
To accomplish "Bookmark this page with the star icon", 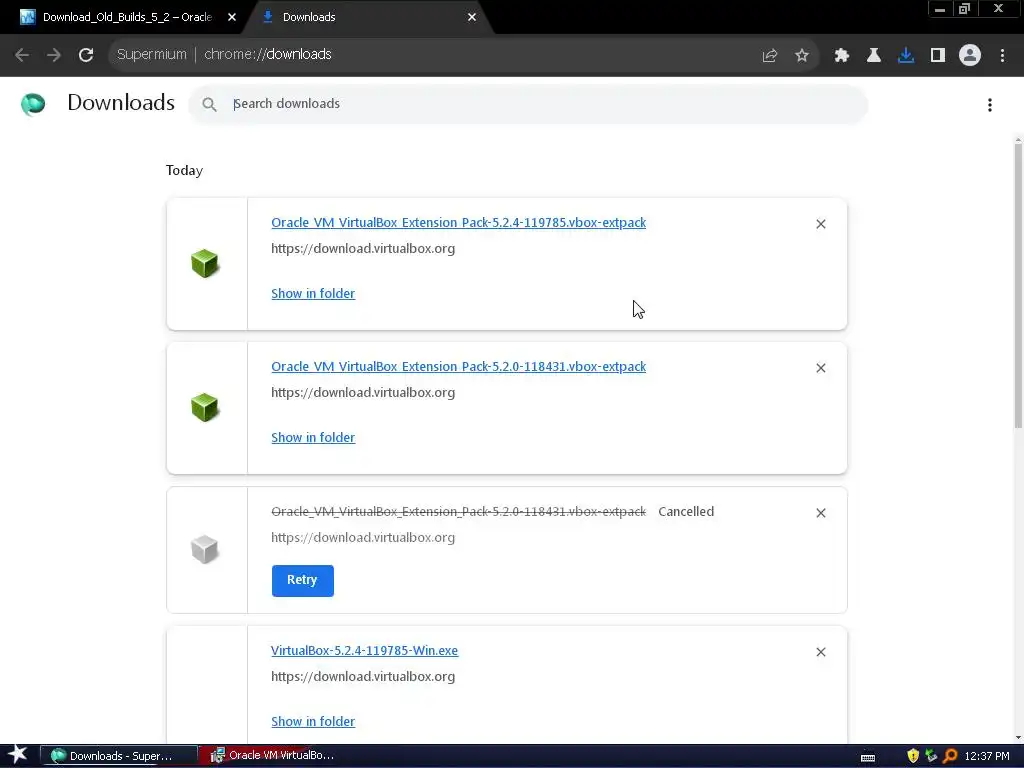I will tap(802, 56).
